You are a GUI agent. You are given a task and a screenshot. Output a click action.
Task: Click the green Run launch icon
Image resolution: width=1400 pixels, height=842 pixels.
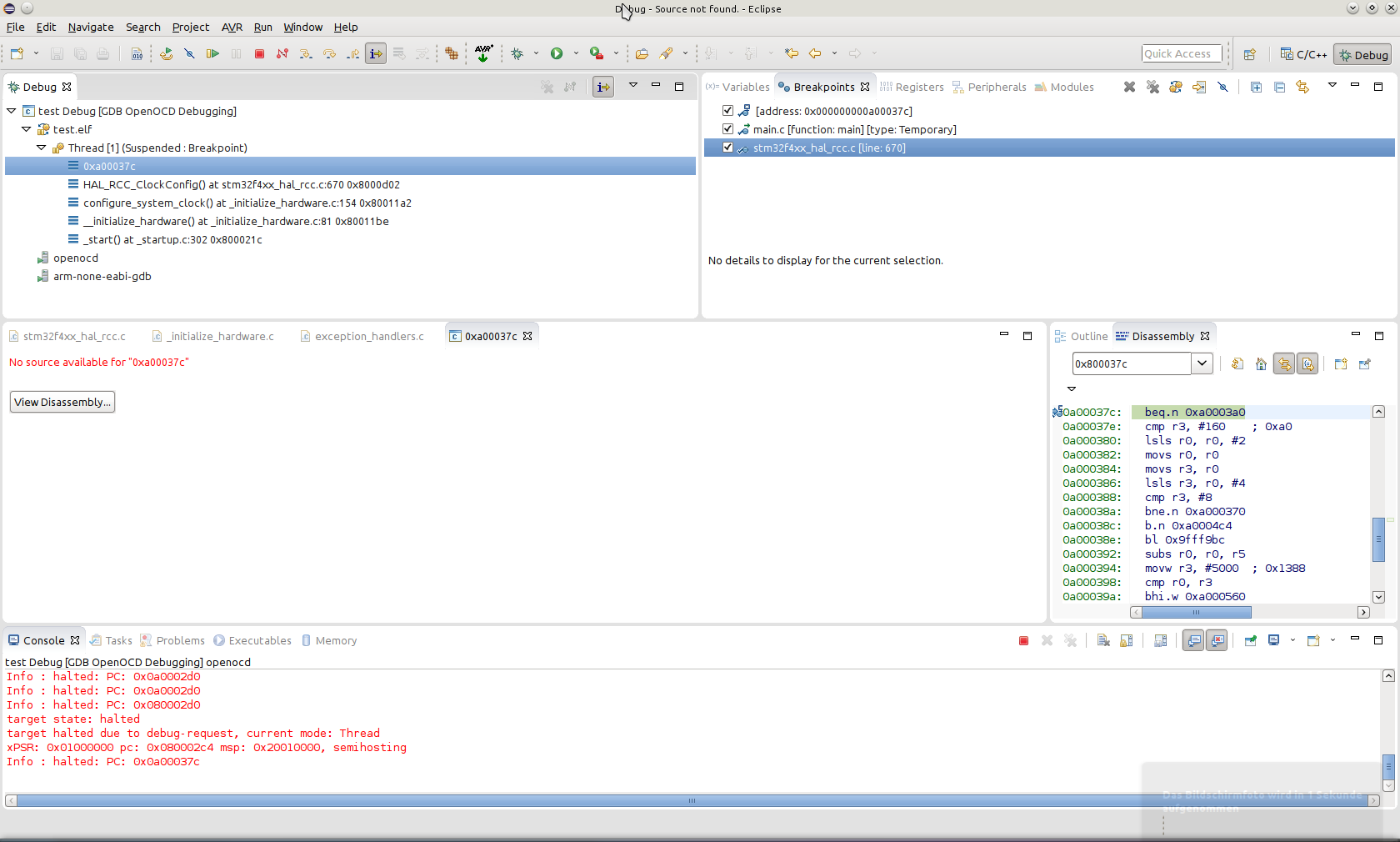(x=557, y=53)
